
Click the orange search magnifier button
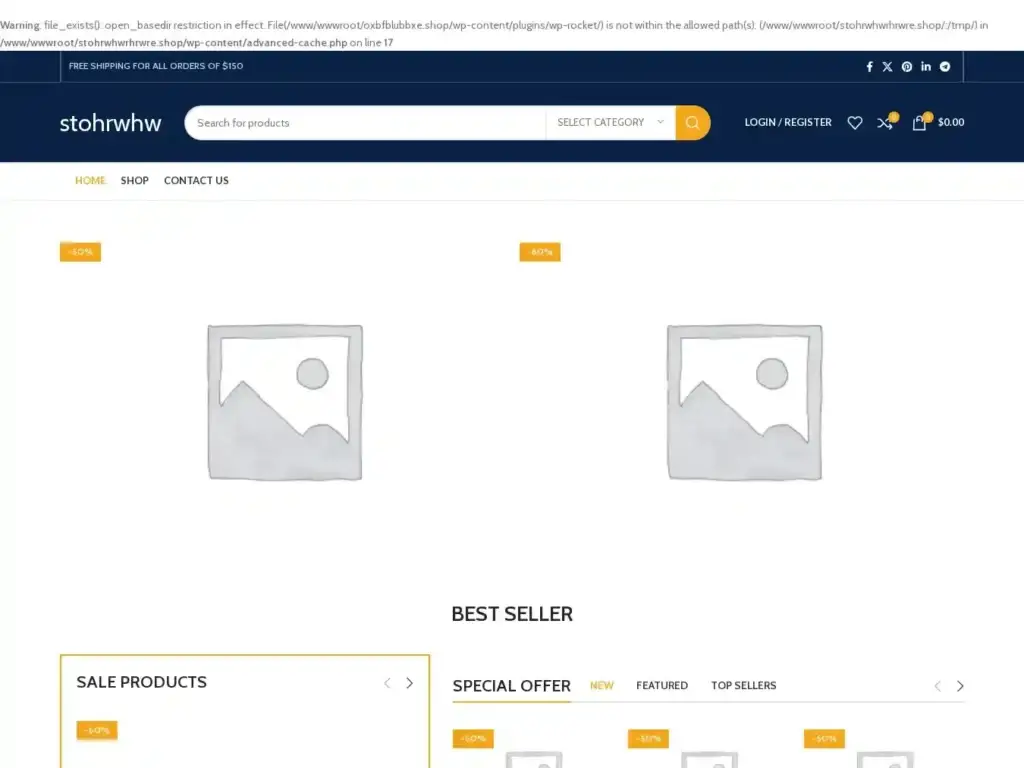click(693, 123)
